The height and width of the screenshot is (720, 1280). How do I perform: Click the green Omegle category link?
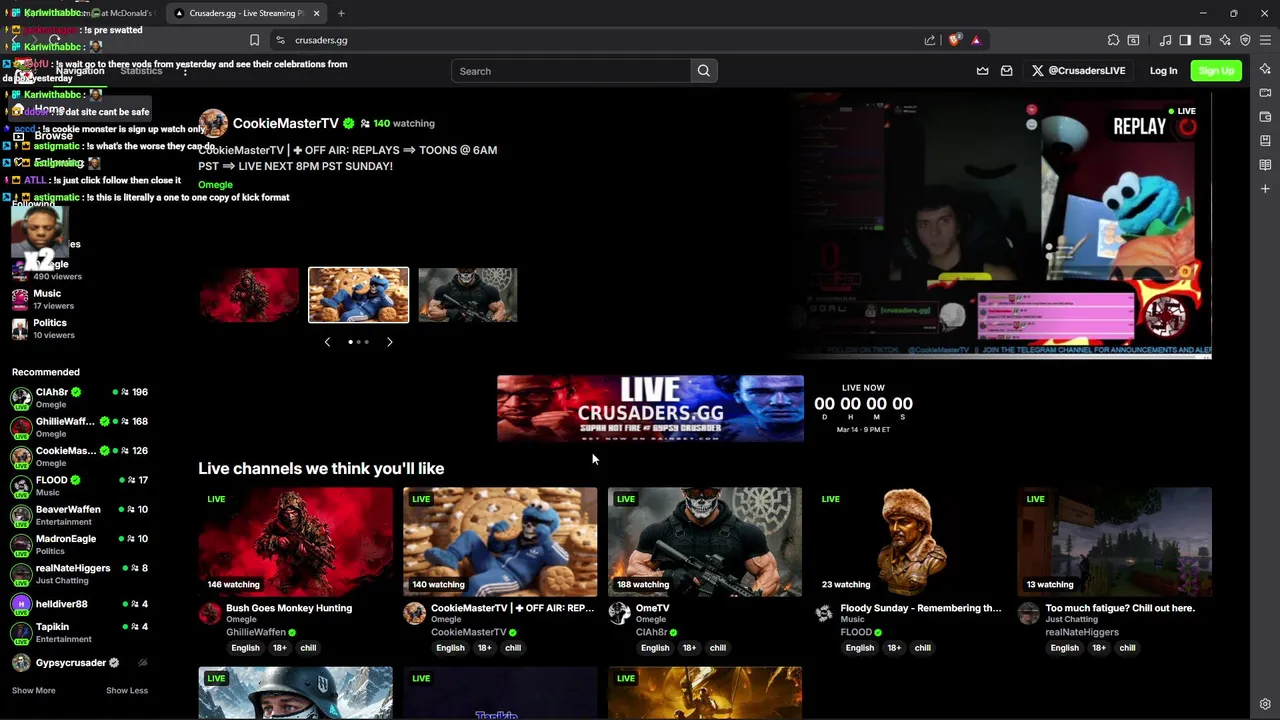pyautogui.click(x=215, y=185)
